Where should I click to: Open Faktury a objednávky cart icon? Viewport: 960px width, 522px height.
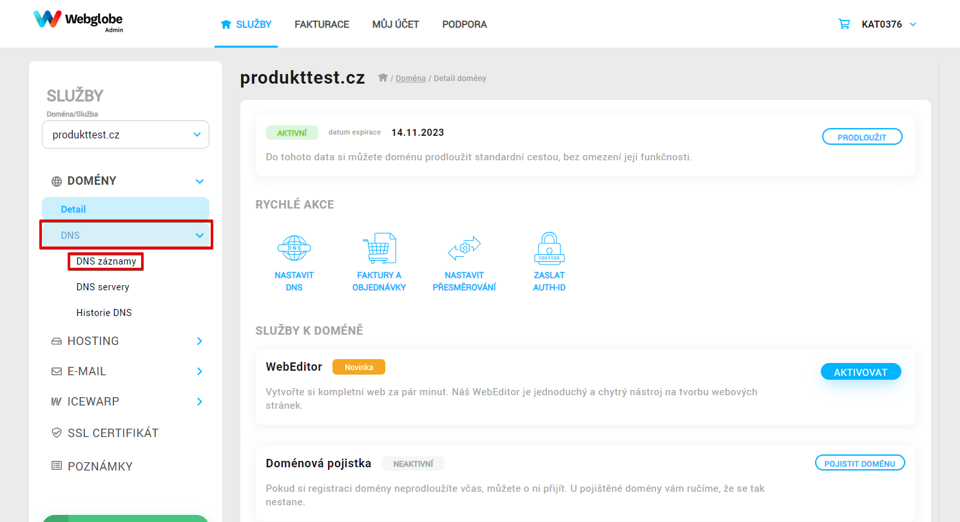(x=379, y=248)
